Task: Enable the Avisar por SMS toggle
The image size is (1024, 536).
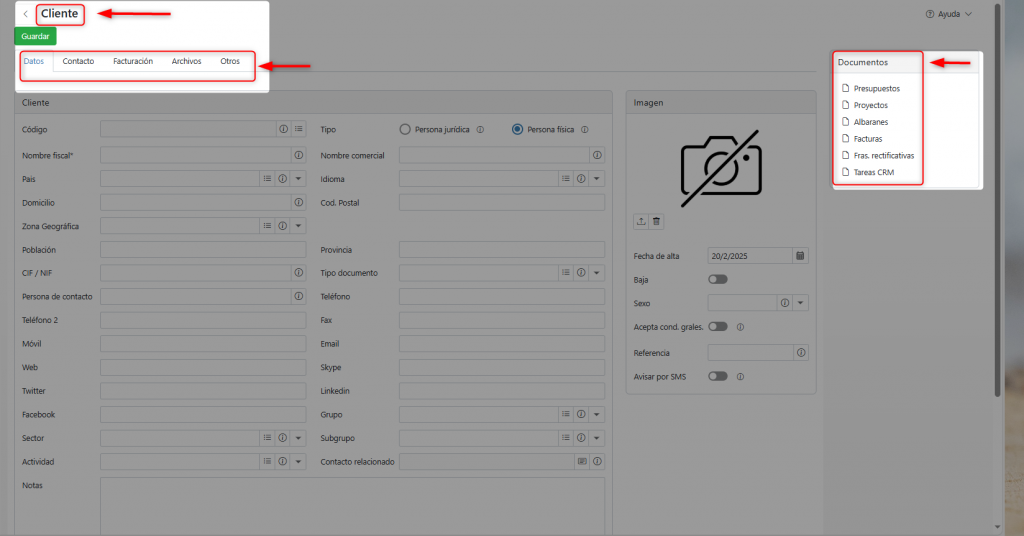Action: click(717, 376)
